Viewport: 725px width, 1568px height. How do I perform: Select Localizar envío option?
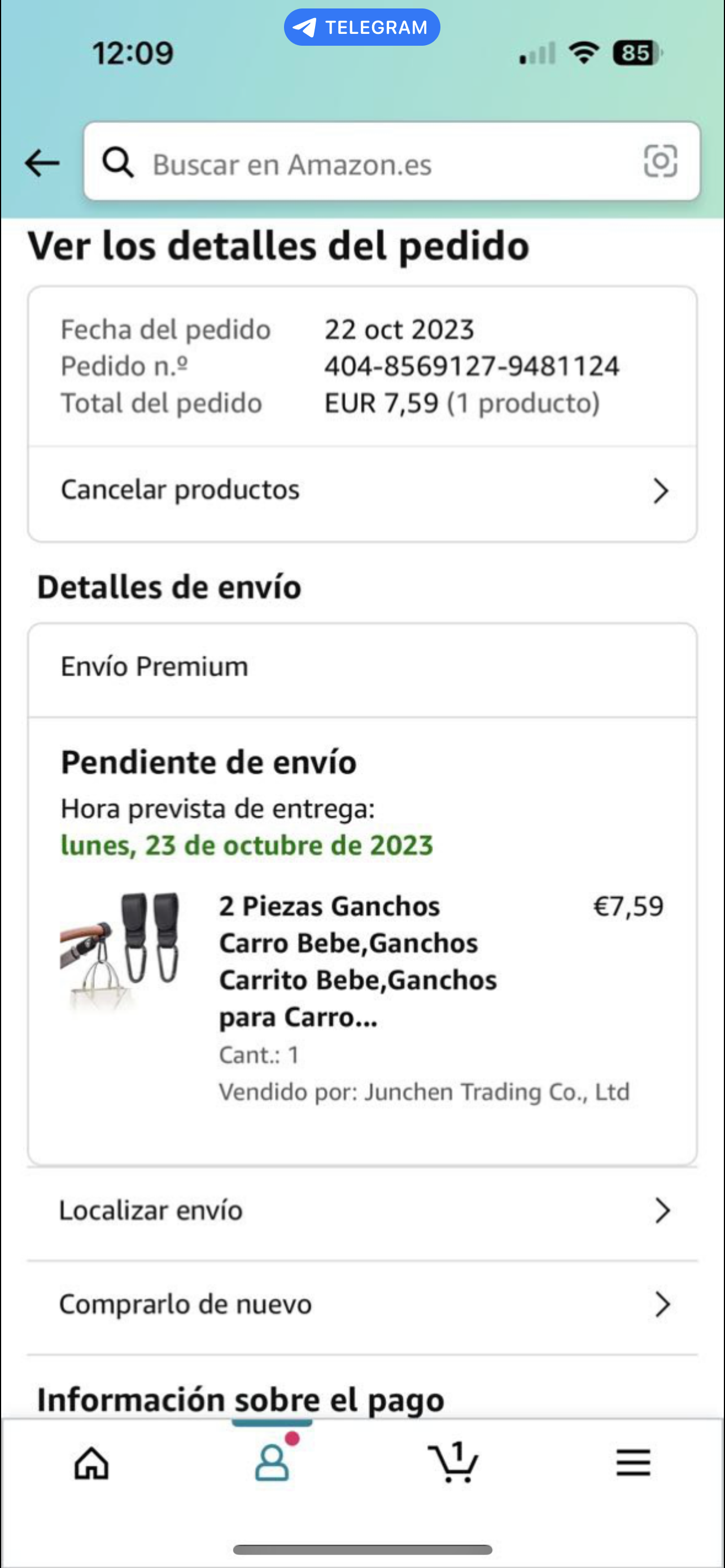[151, 1211]
